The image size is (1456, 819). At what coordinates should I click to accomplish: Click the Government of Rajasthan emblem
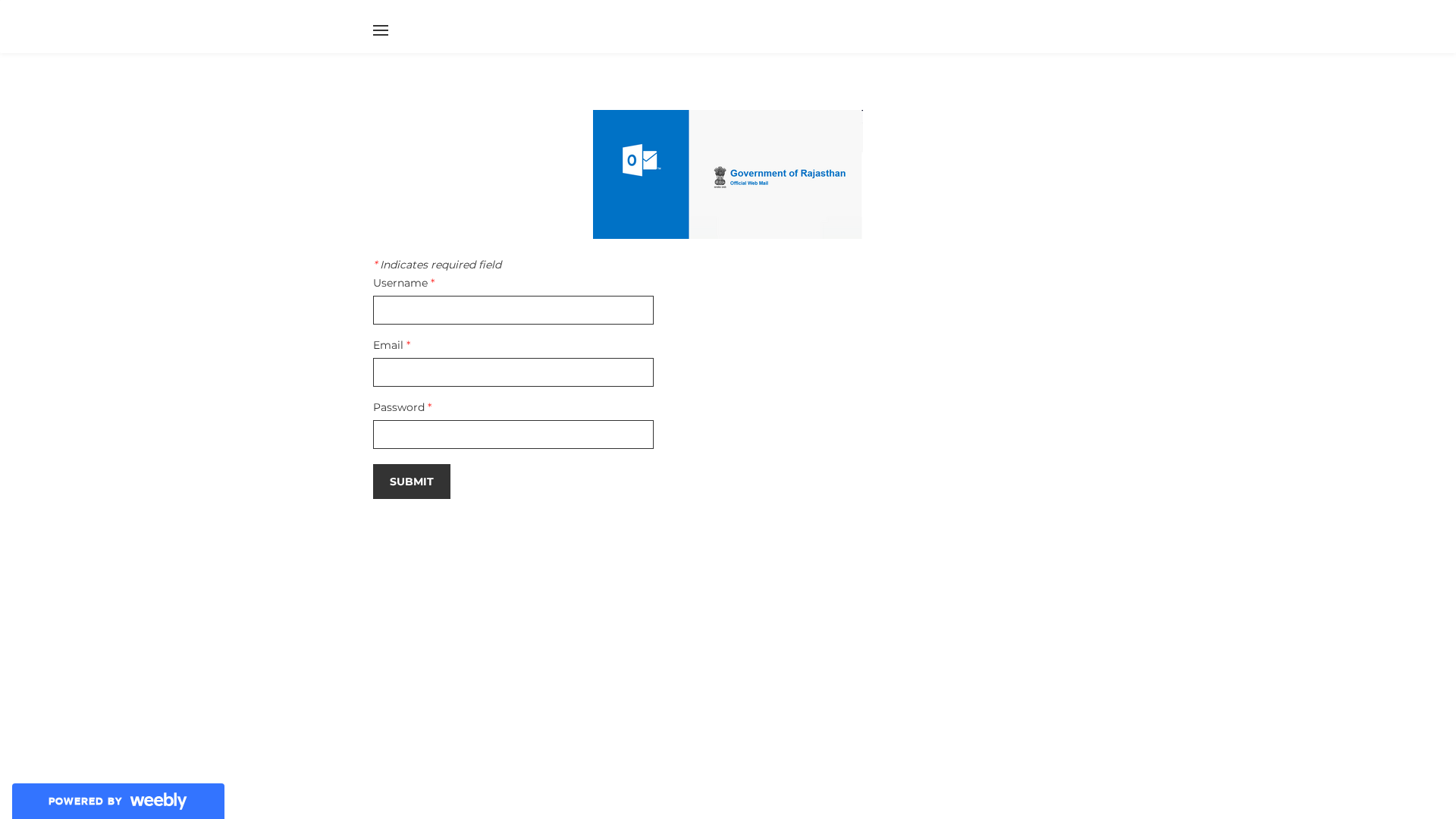720,177
